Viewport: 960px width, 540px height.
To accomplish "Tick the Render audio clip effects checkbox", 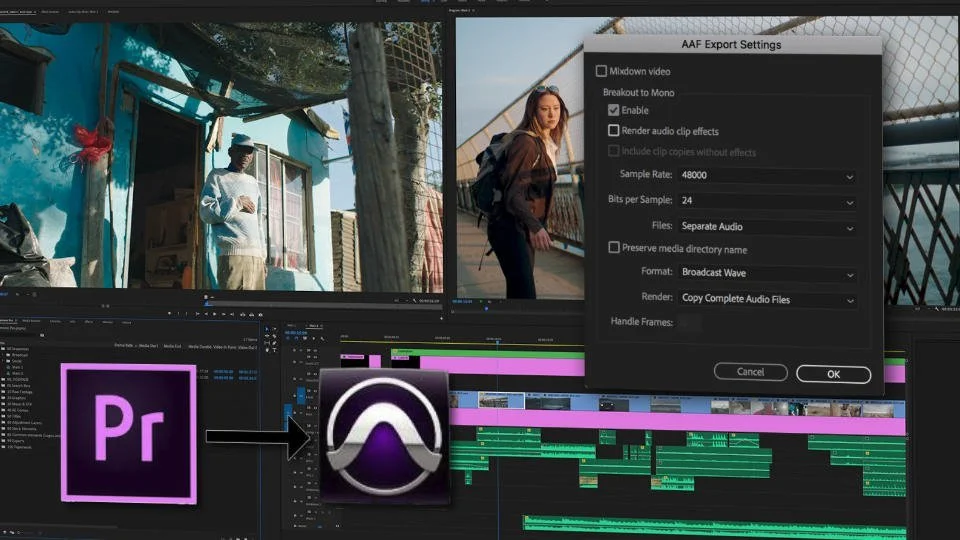I will click(x=614, y=131).
